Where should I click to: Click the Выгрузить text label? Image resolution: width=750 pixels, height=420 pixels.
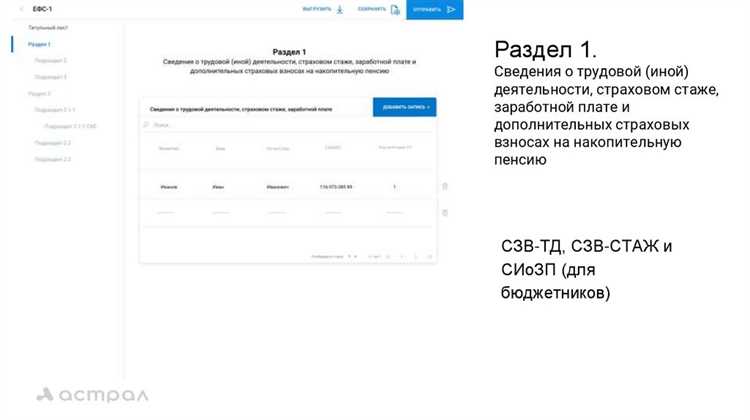click(x=317, y=9)
